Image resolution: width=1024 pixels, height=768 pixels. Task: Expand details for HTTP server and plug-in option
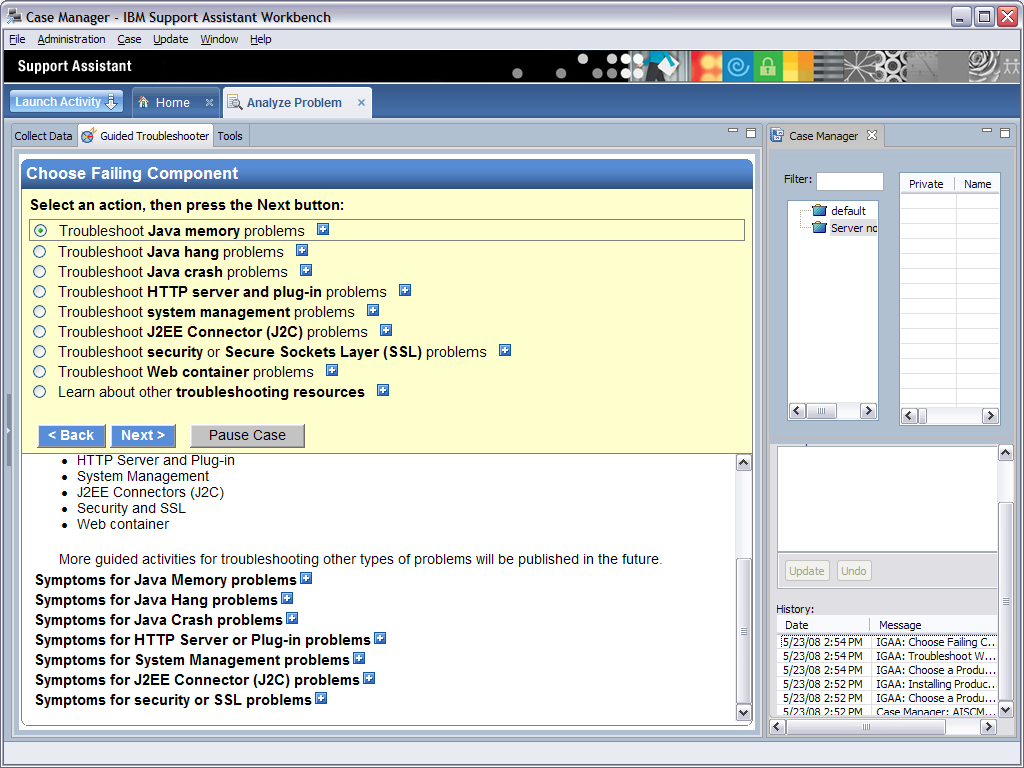point(405,290)
